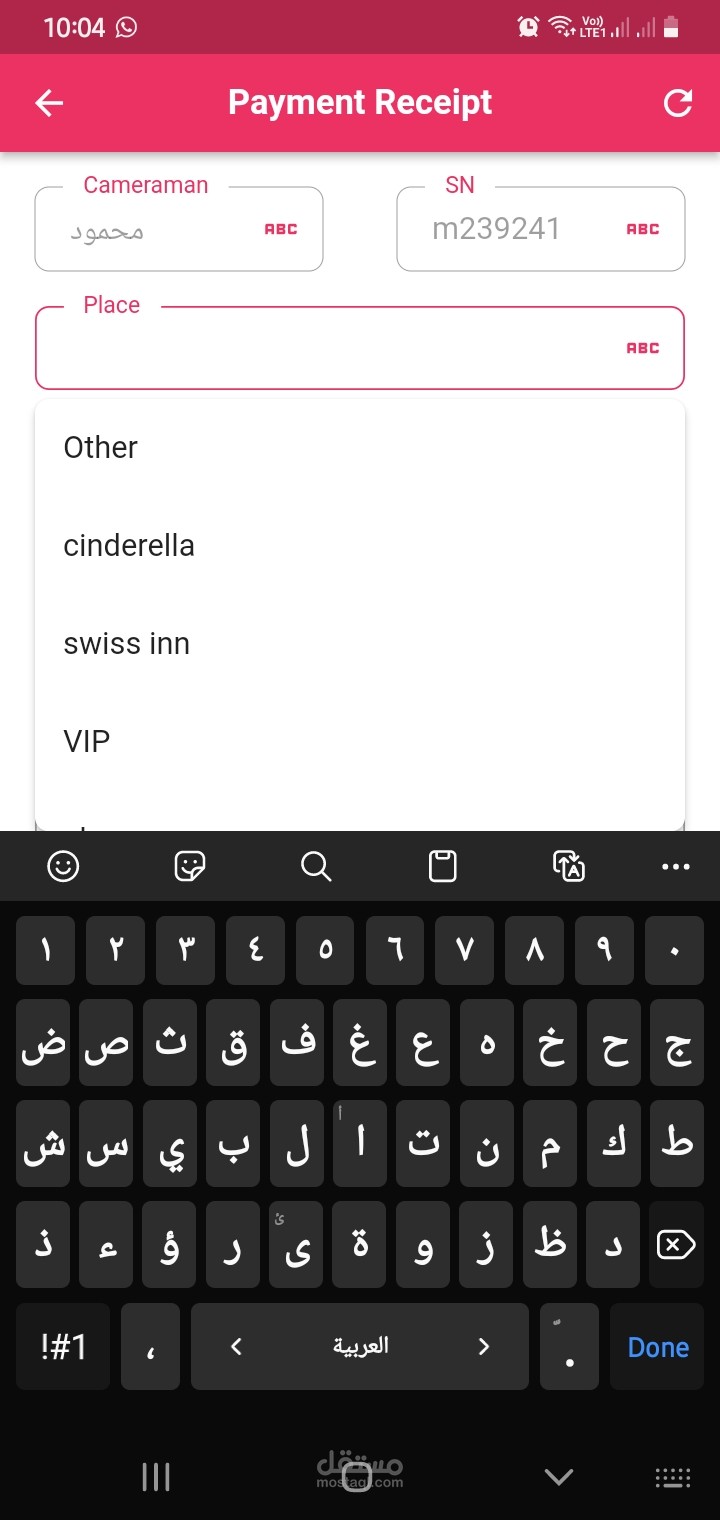Viewport: 720px width, 1520px height.
Task: Focus the Place input field
Action: (x=330, y=349)
